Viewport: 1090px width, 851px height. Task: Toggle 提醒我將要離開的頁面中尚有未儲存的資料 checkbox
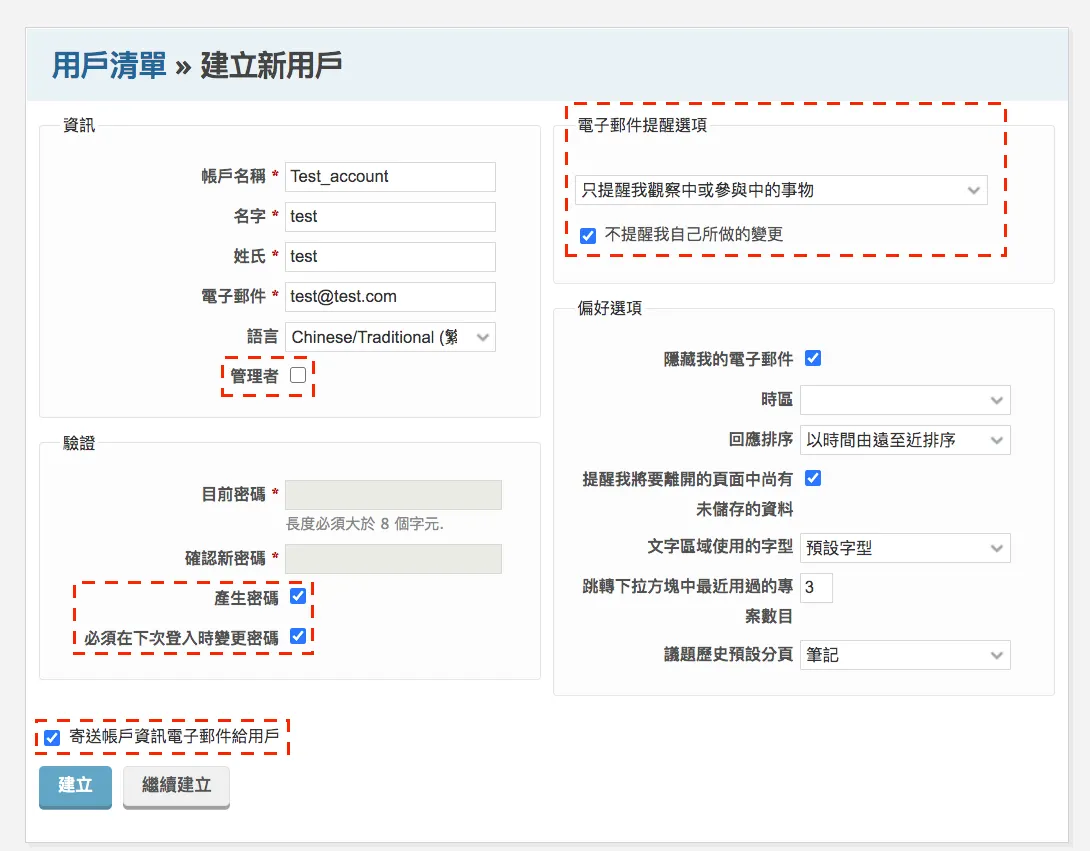click(x=813, y=478)
